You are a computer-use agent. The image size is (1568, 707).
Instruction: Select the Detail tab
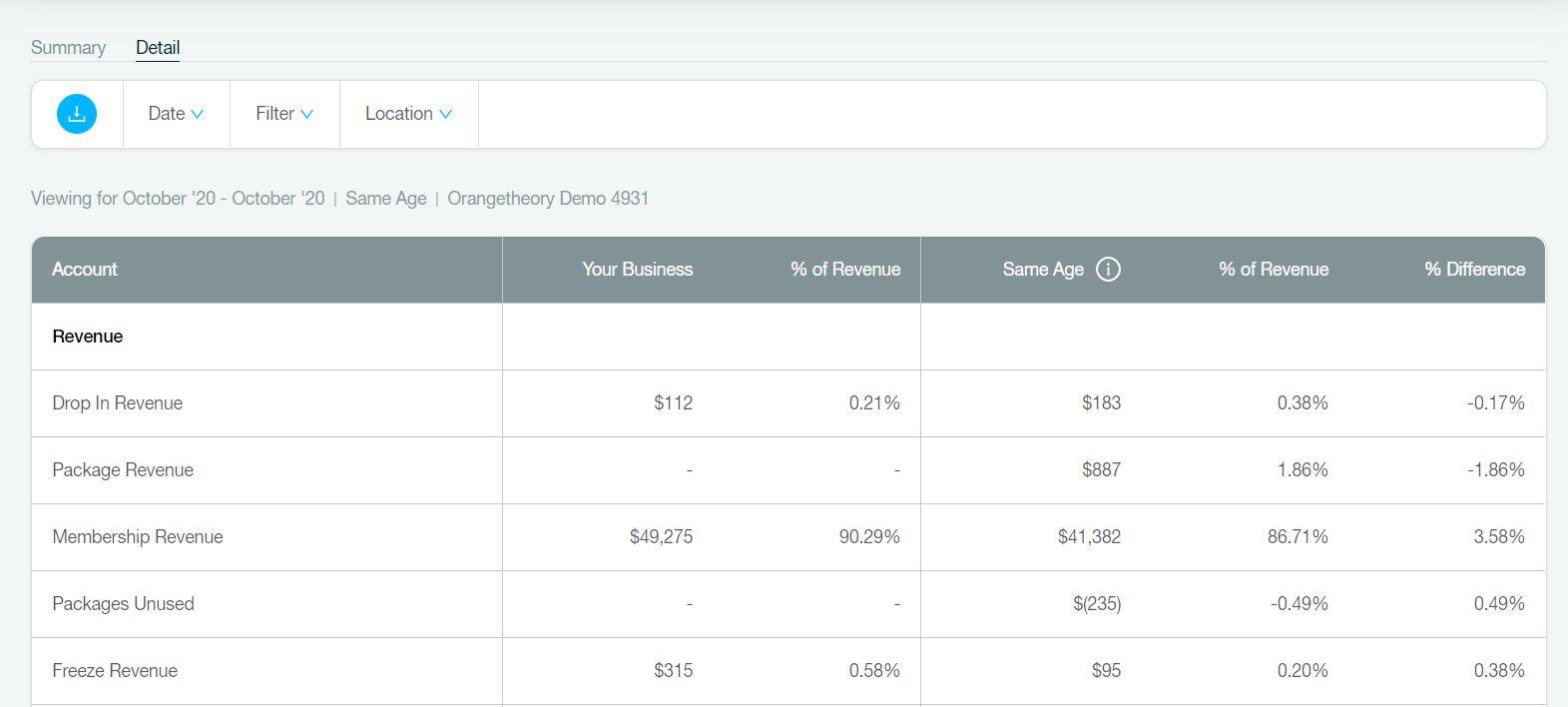click(x=158, y=48)
